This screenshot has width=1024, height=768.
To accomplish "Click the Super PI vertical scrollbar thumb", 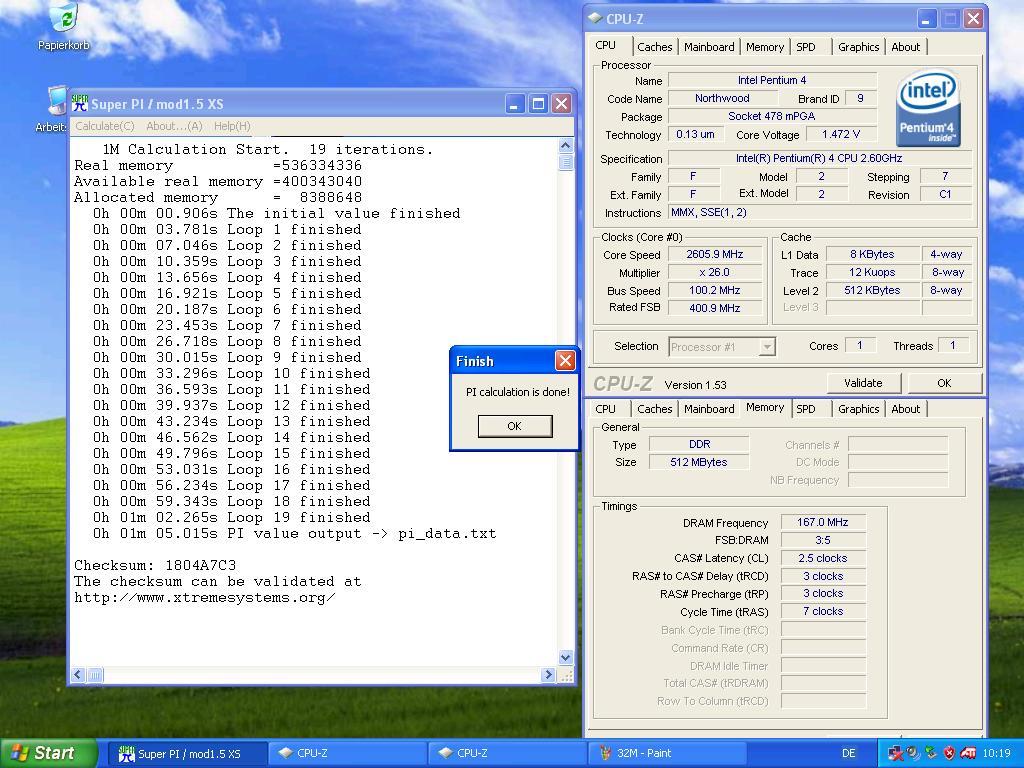I will click(566, 162).
